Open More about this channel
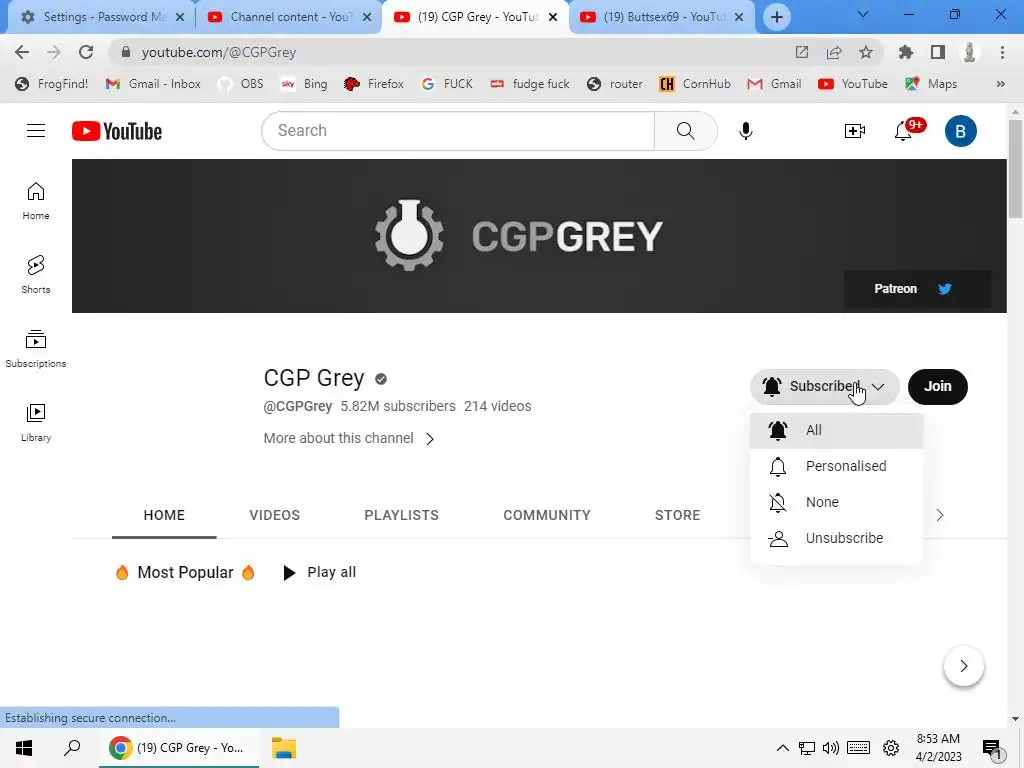The height and width of the screenshot is (768, 1024). (x=349, y=438)
